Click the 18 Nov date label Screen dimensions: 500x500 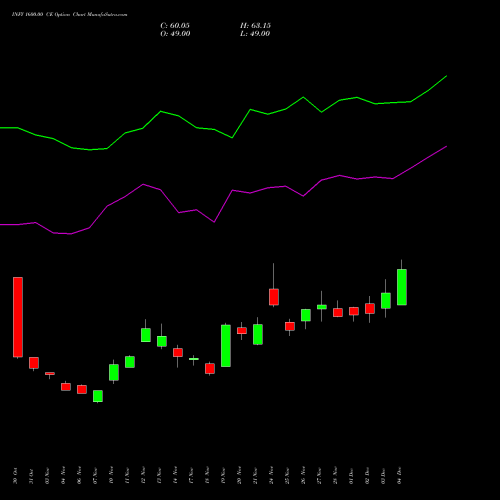tap(207, 476)
